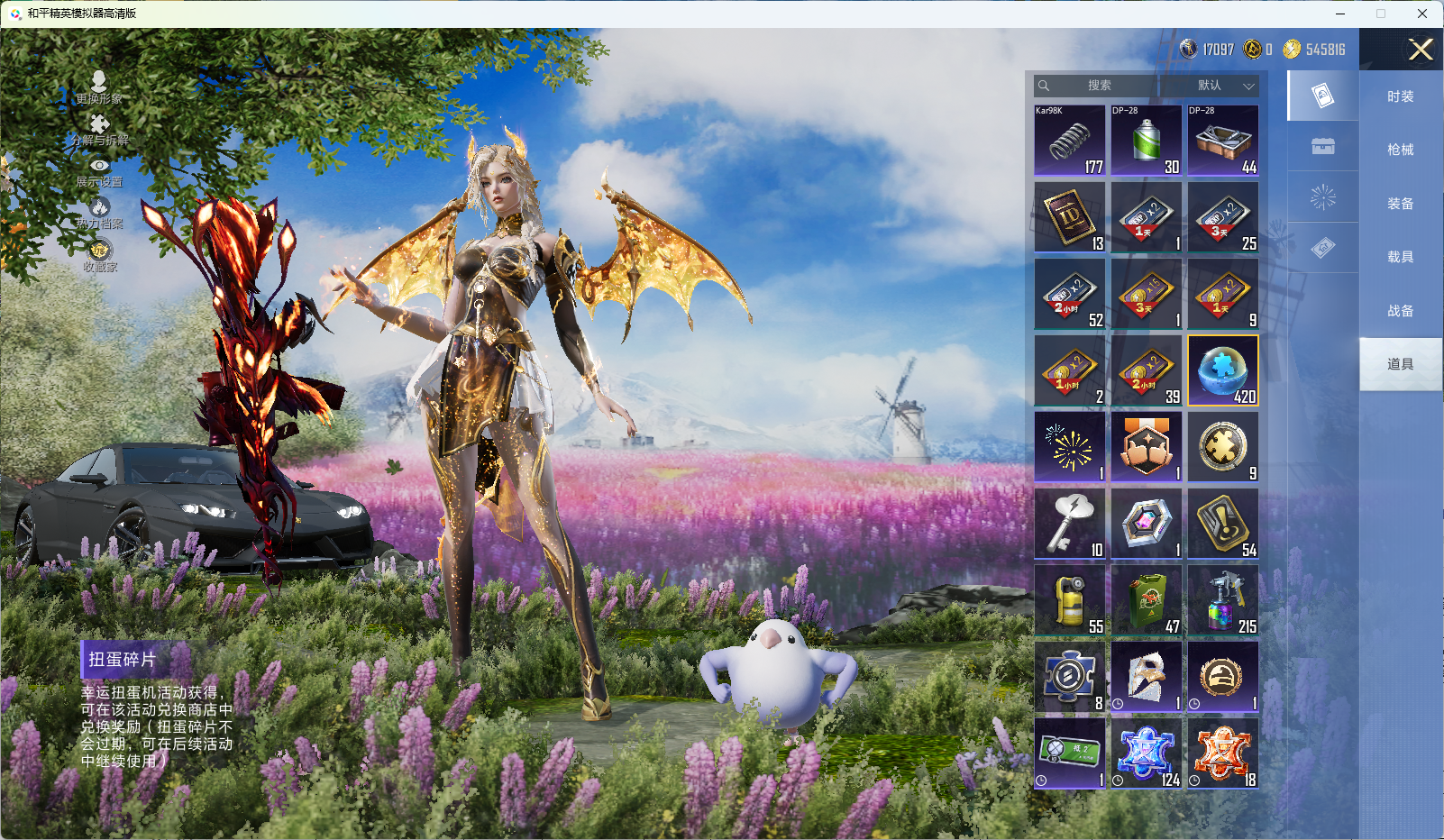Close the inventory with the X button
1444x840 pixels.
[x=1420, y=50]
